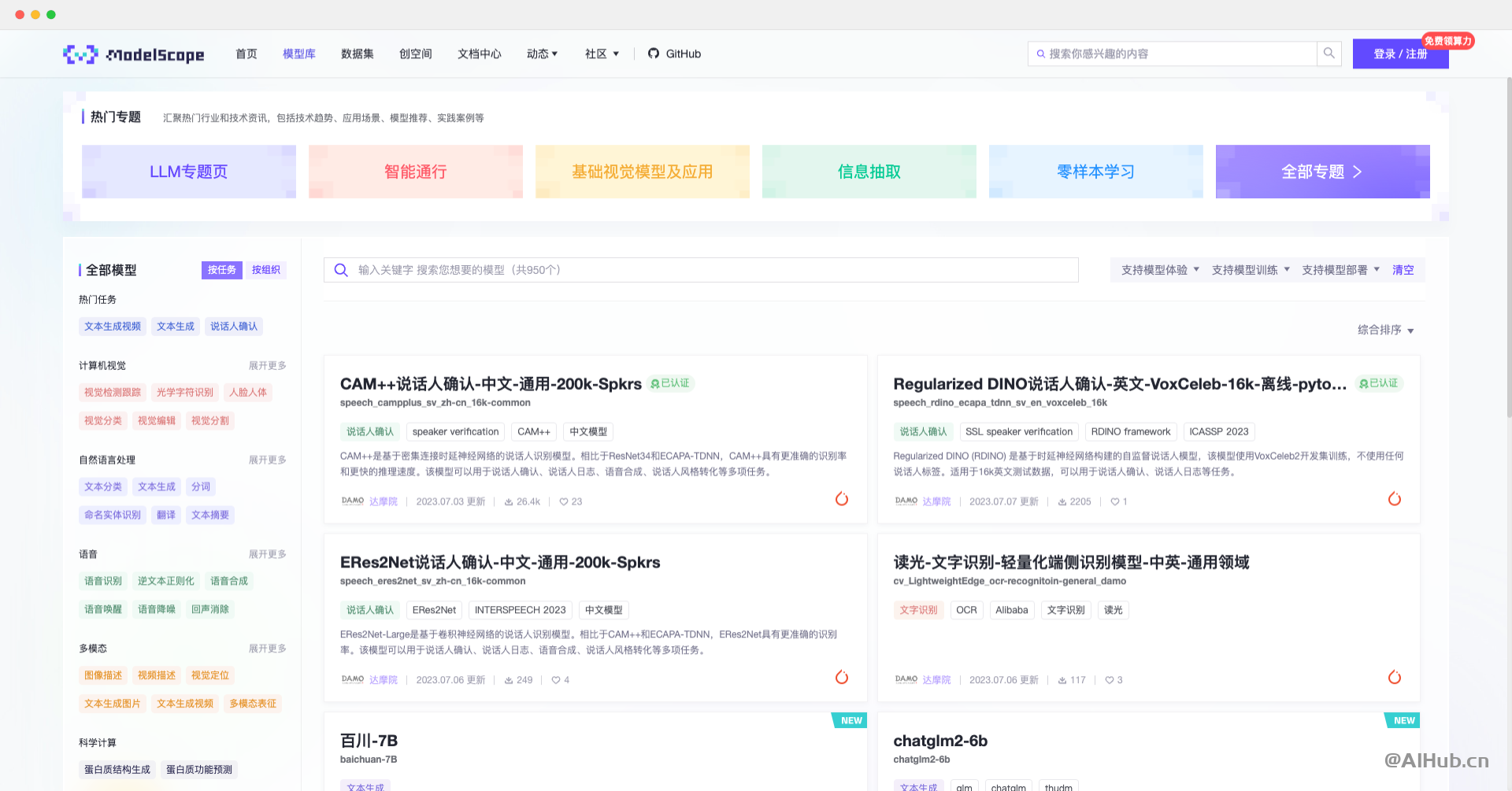Viewport: 1512px width, 791px height.
Task: Open the 创空间 navigation tab
Action: tap(416, 54)
